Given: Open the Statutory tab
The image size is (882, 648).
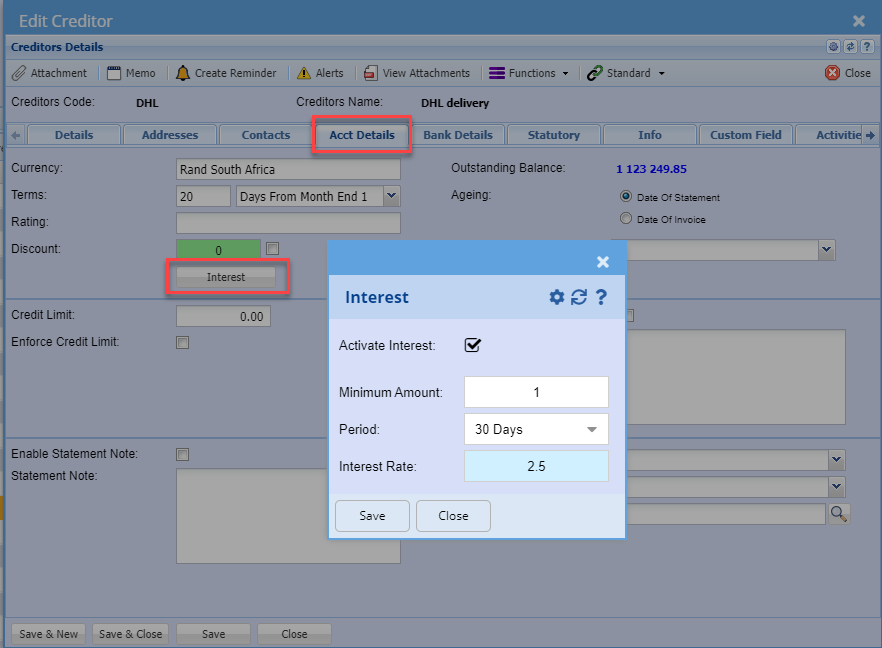Looking at the screenshot, I should tap(553, 135).
